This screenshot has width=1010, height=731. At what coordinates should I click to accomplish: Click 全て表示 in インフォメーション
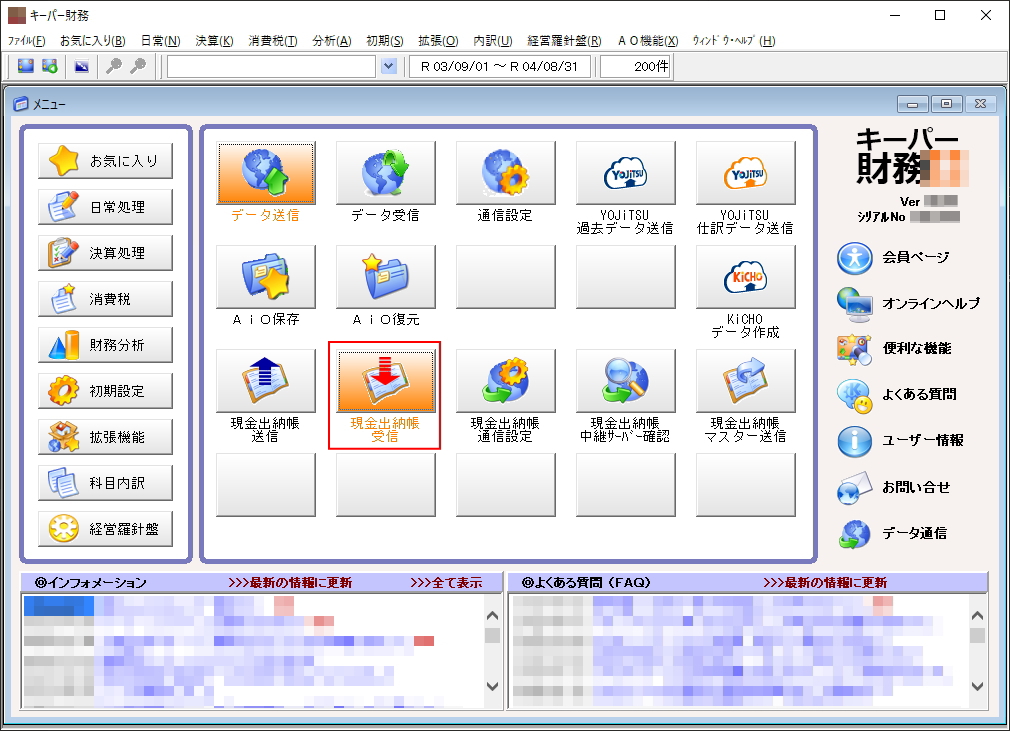pyautogui.click(x=446, y=583)
